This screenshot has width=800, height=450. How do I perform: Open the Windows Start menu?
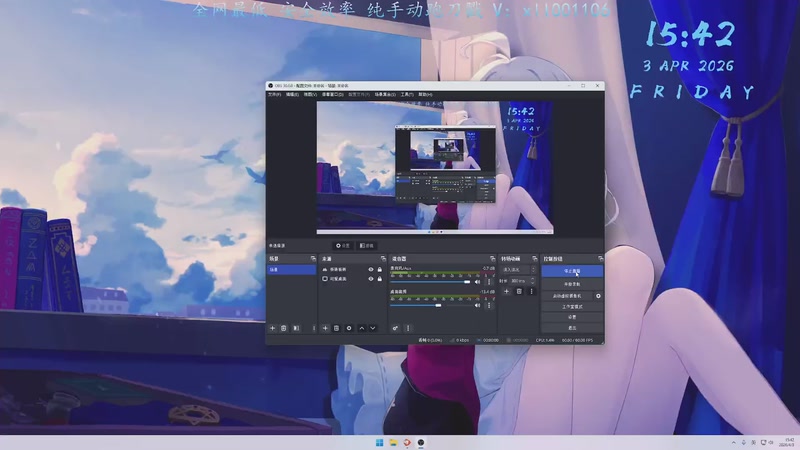[x=379, y=442]
